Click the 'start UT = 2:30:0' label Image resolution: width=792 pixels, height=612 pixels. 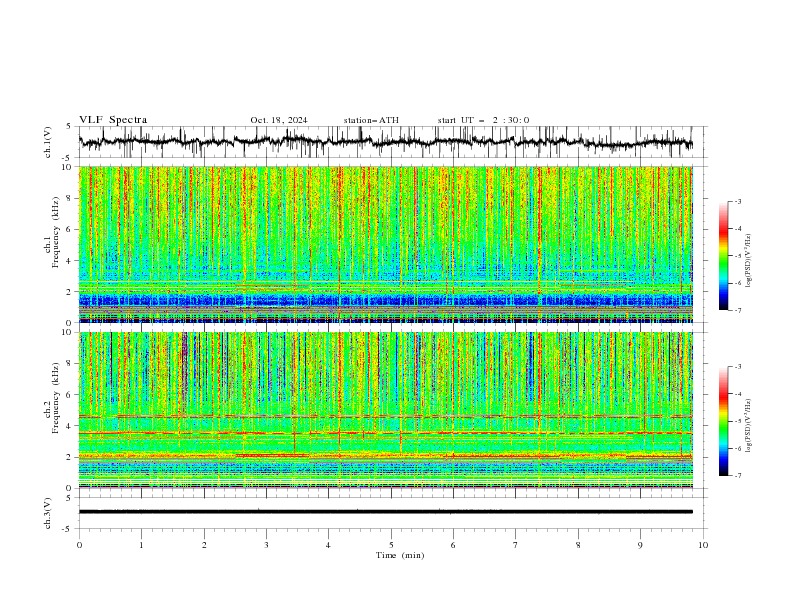483,120
